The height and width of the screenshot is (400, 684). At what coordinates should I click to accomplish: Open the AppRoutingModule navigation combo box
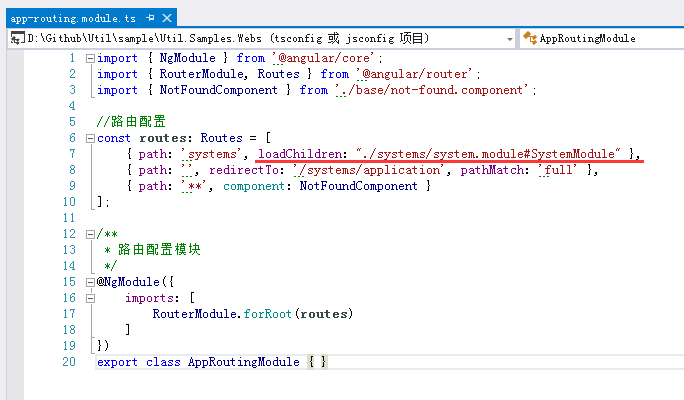(602, 38)
